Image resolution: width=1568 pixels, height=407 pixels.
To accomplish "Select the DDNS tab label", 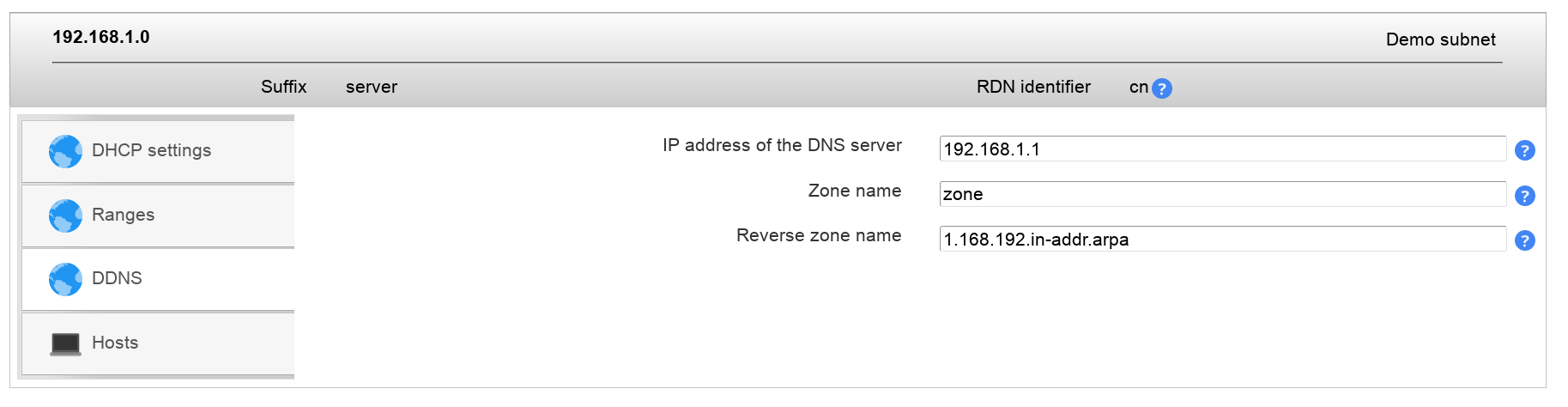I will point(117,278).
